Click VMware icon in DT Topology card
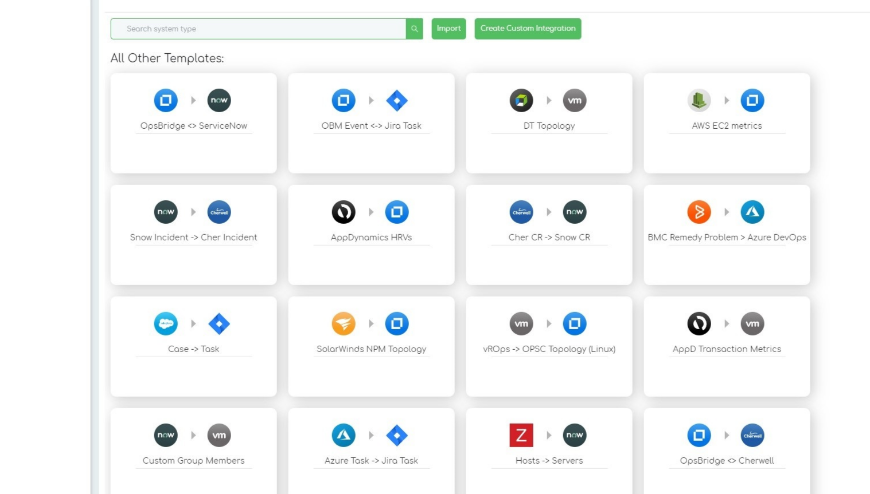The width and height of the screenshot is (870, 494). click(575, 100)
